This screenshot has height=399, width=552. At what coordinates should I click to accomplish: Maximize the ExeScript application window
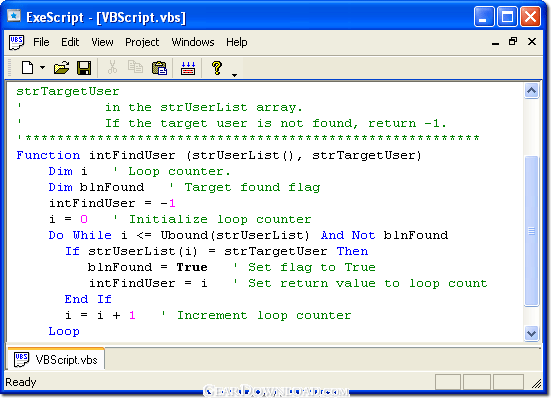507,17
